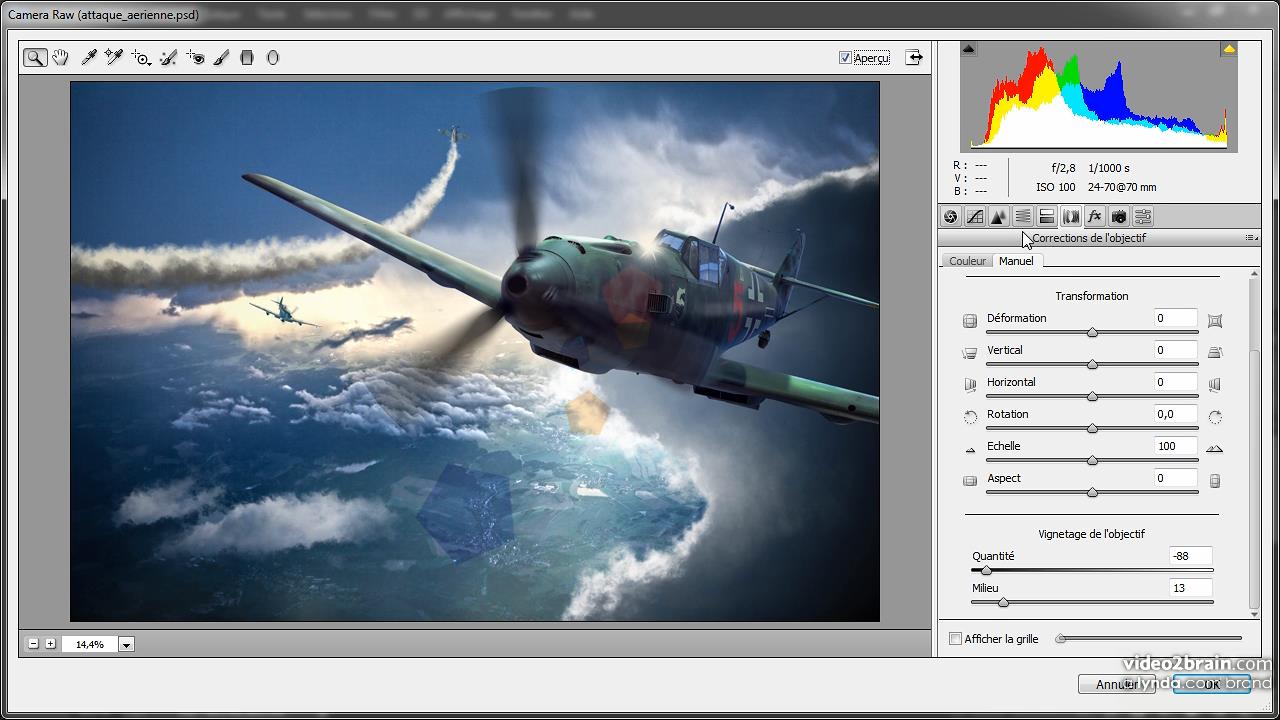1280x720 pixels.
Task: Open the Tone Curve panel icon
Action: point(974,217)
